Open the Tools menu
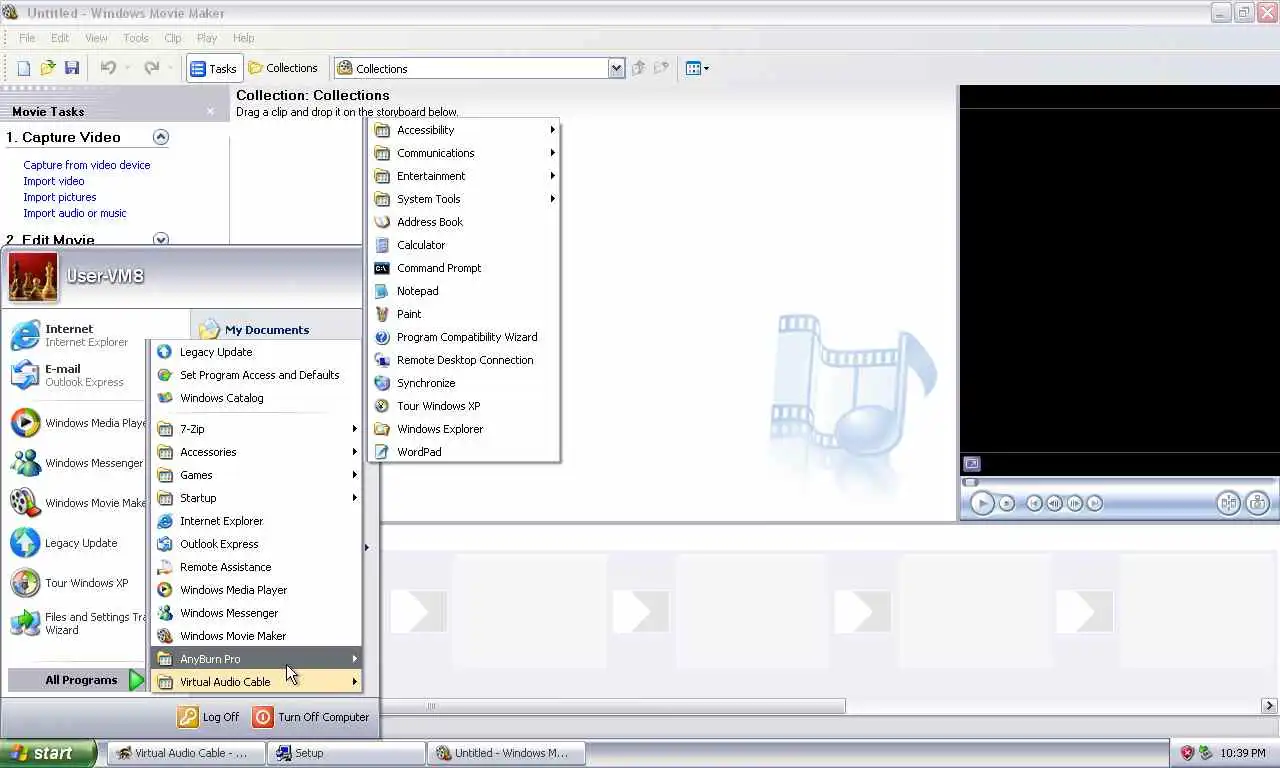The width and height of the screenshot is (1280, 768). tap(136, 38)
